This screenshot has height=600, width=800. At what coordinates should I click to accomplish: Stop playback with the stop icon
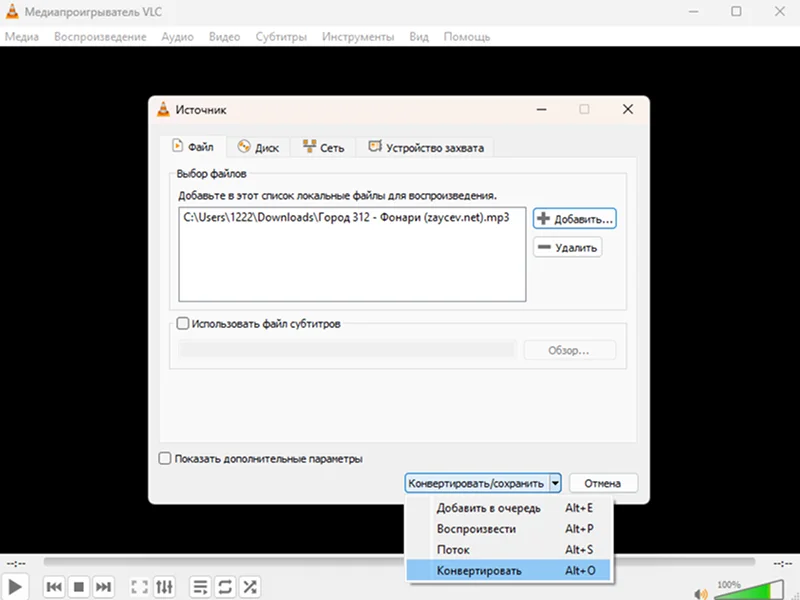79,587
